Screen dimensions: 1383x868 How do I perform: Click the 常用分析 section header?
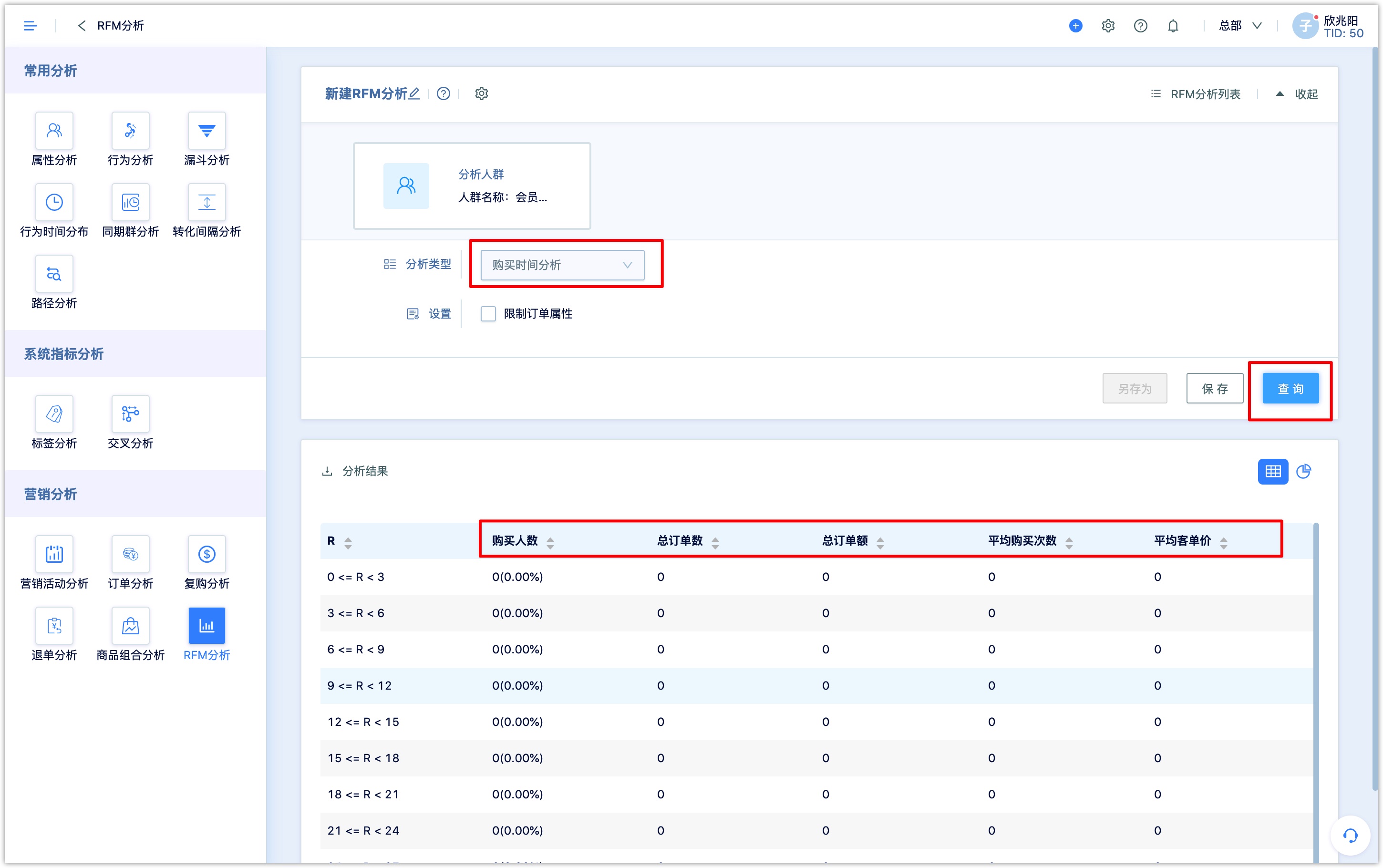coord(135,71)
